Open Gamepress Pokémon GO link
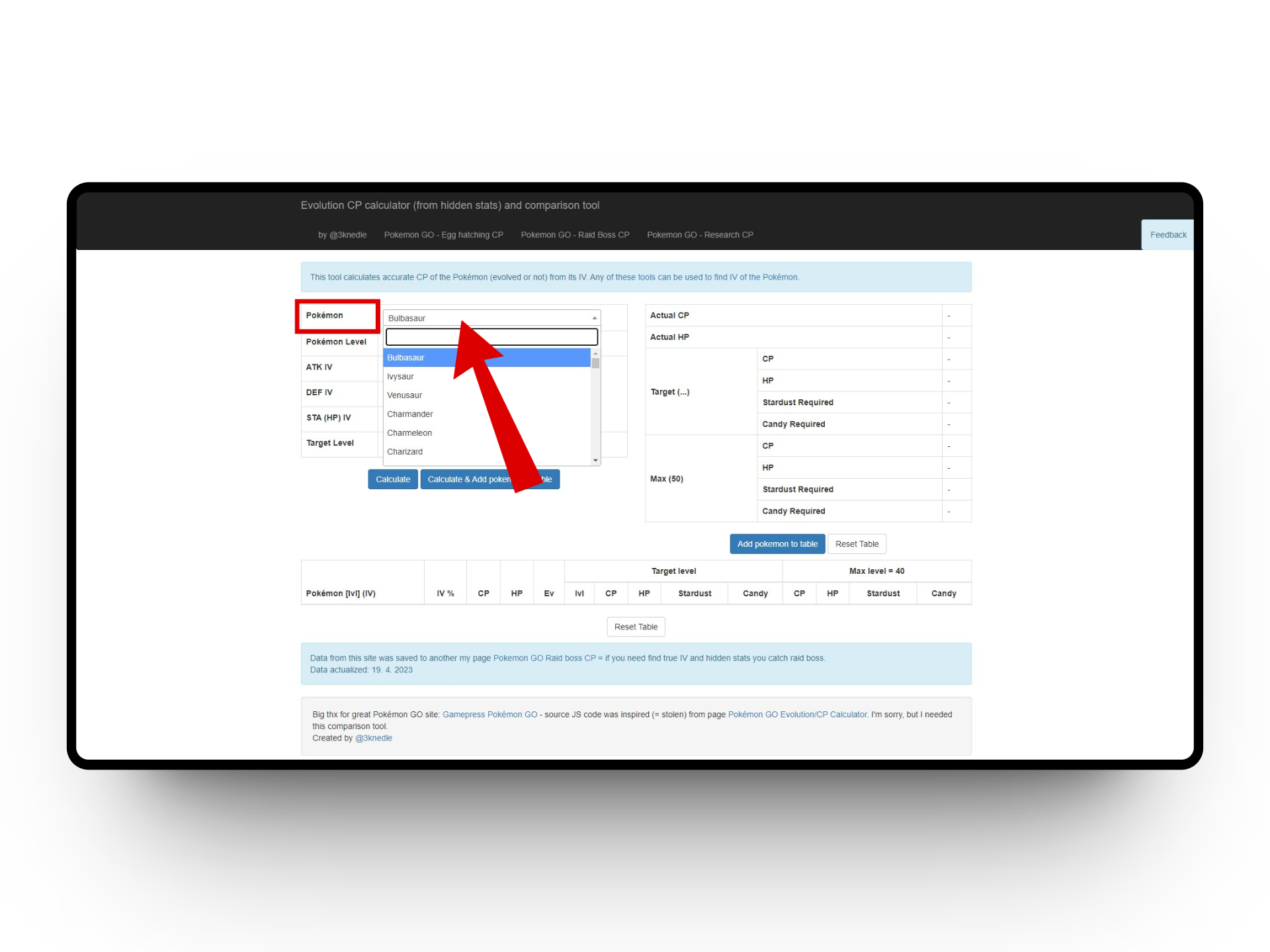 (489, 715)
